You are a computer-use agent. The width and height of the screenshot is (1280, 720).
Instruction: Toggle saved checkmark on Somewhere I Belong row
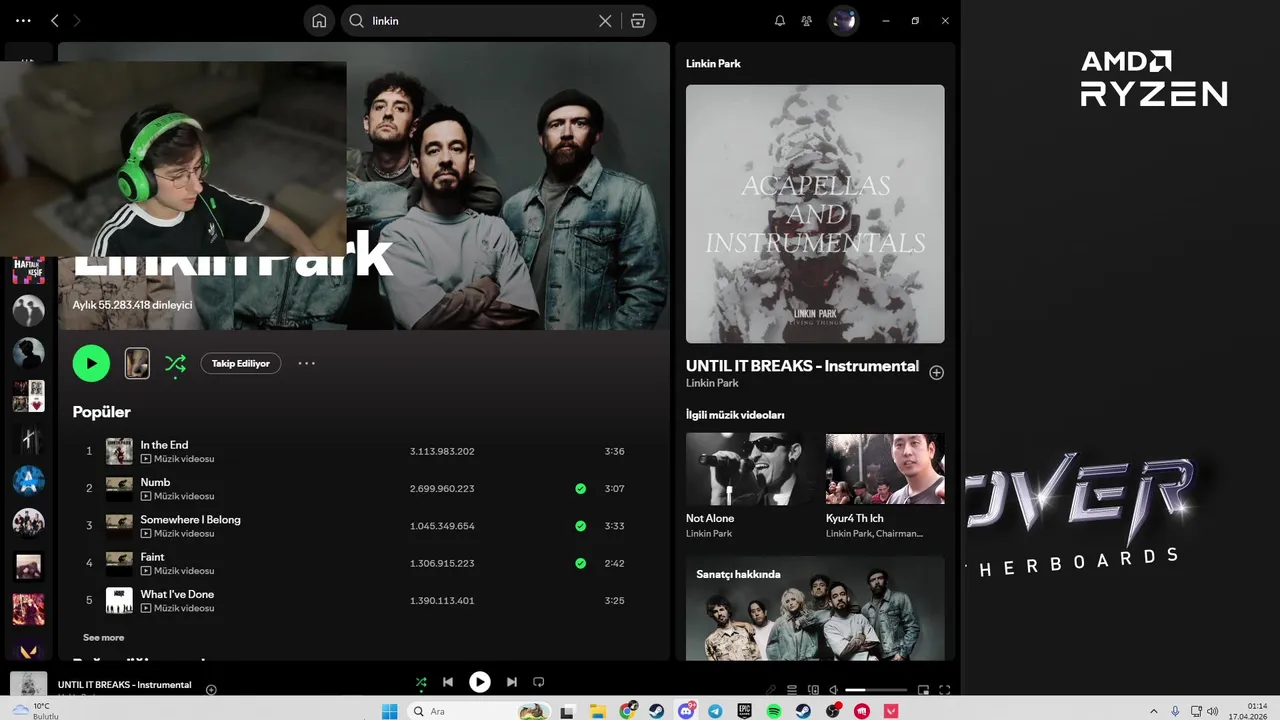pos(580,526)
